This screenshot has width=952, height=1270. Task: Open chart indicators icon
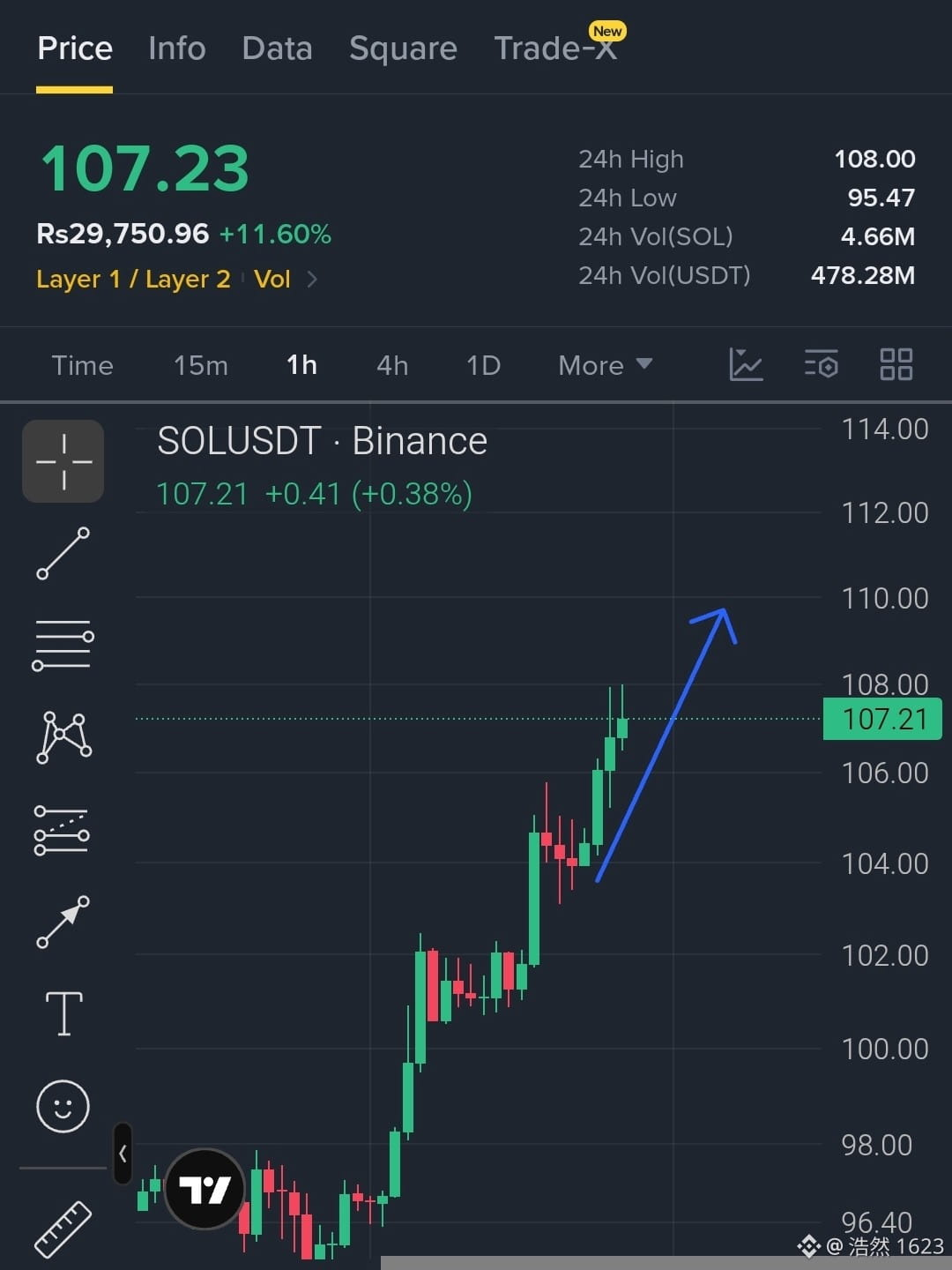tap(746, 364)
